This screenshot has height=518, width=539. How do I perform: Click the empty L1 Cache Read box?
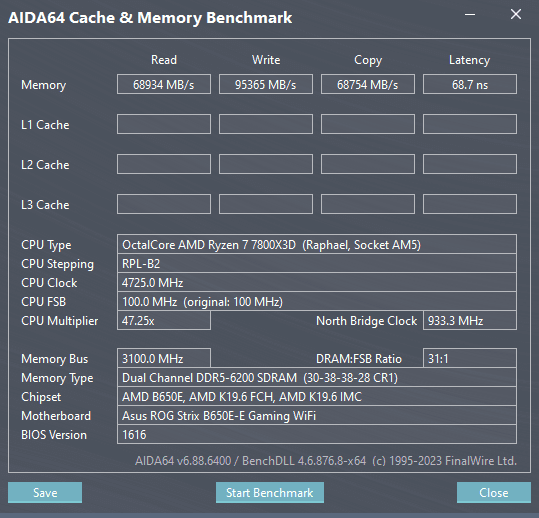tap(164, 124)
